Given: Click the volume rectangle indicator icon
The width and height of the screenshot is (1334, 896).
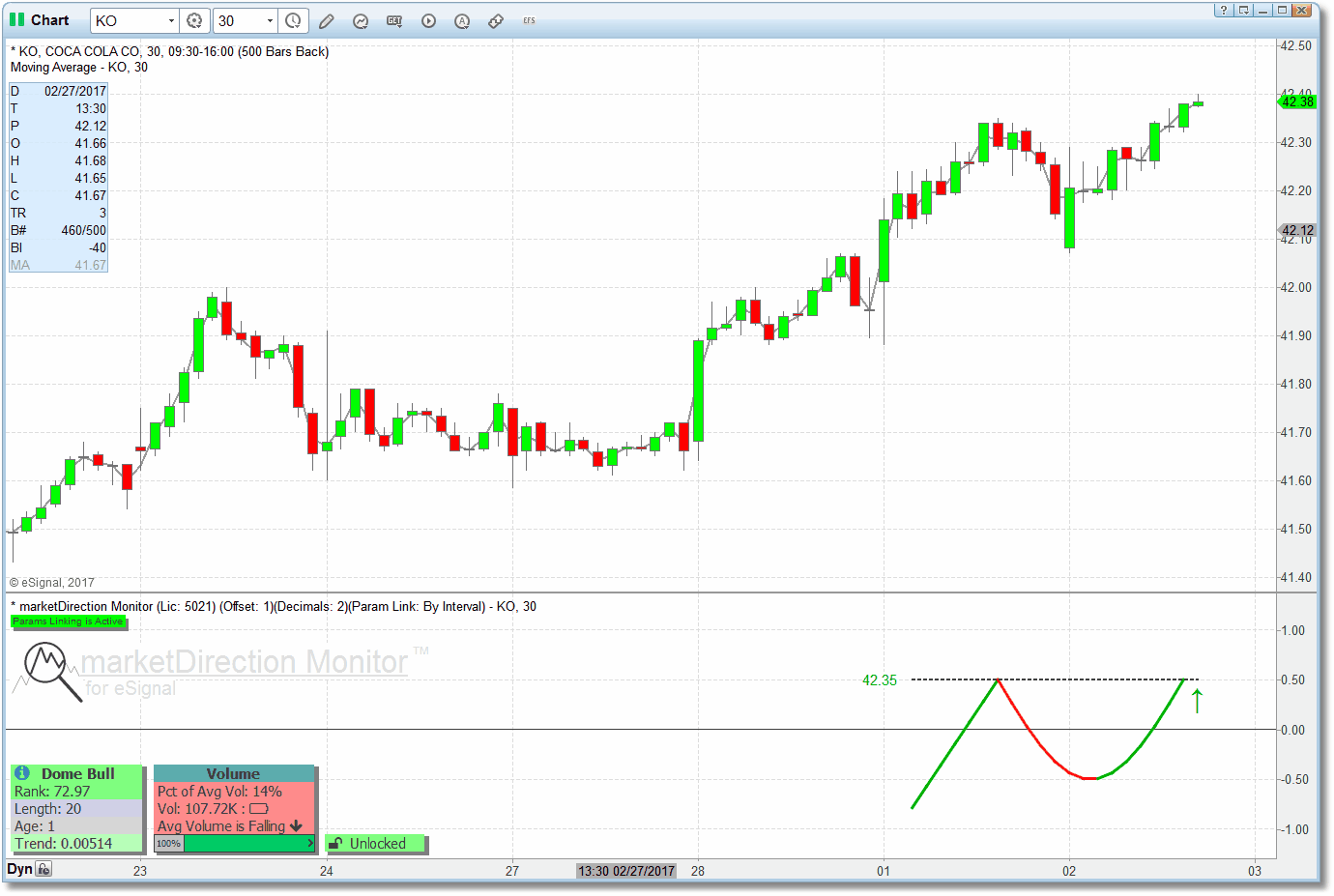Looking at the screenshot, I should coord(258,809).
